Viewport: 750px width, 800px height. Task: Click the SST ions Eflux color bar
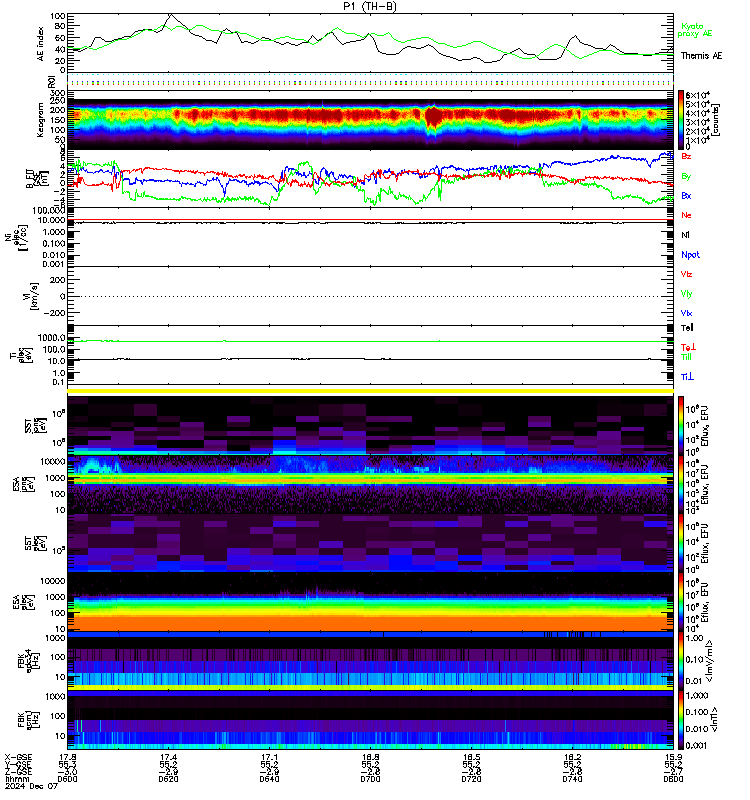click(681, 425)
